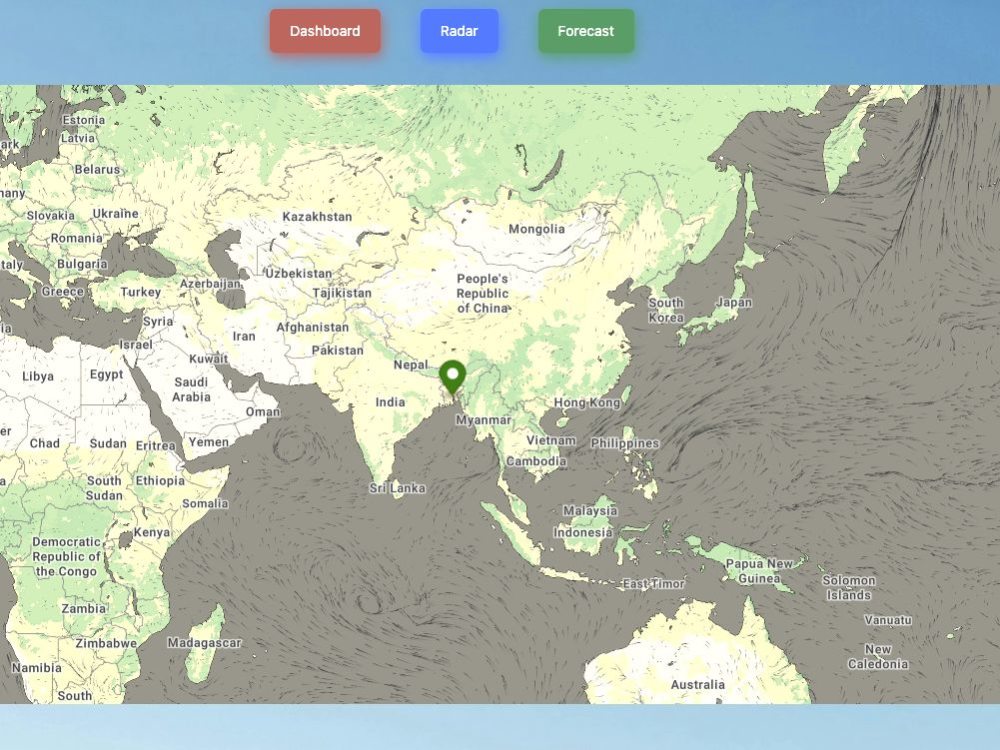This screenshot has width=1000, height=750.
Task: Click the Ukraine label on the map
Action: [x=115, y=214]
